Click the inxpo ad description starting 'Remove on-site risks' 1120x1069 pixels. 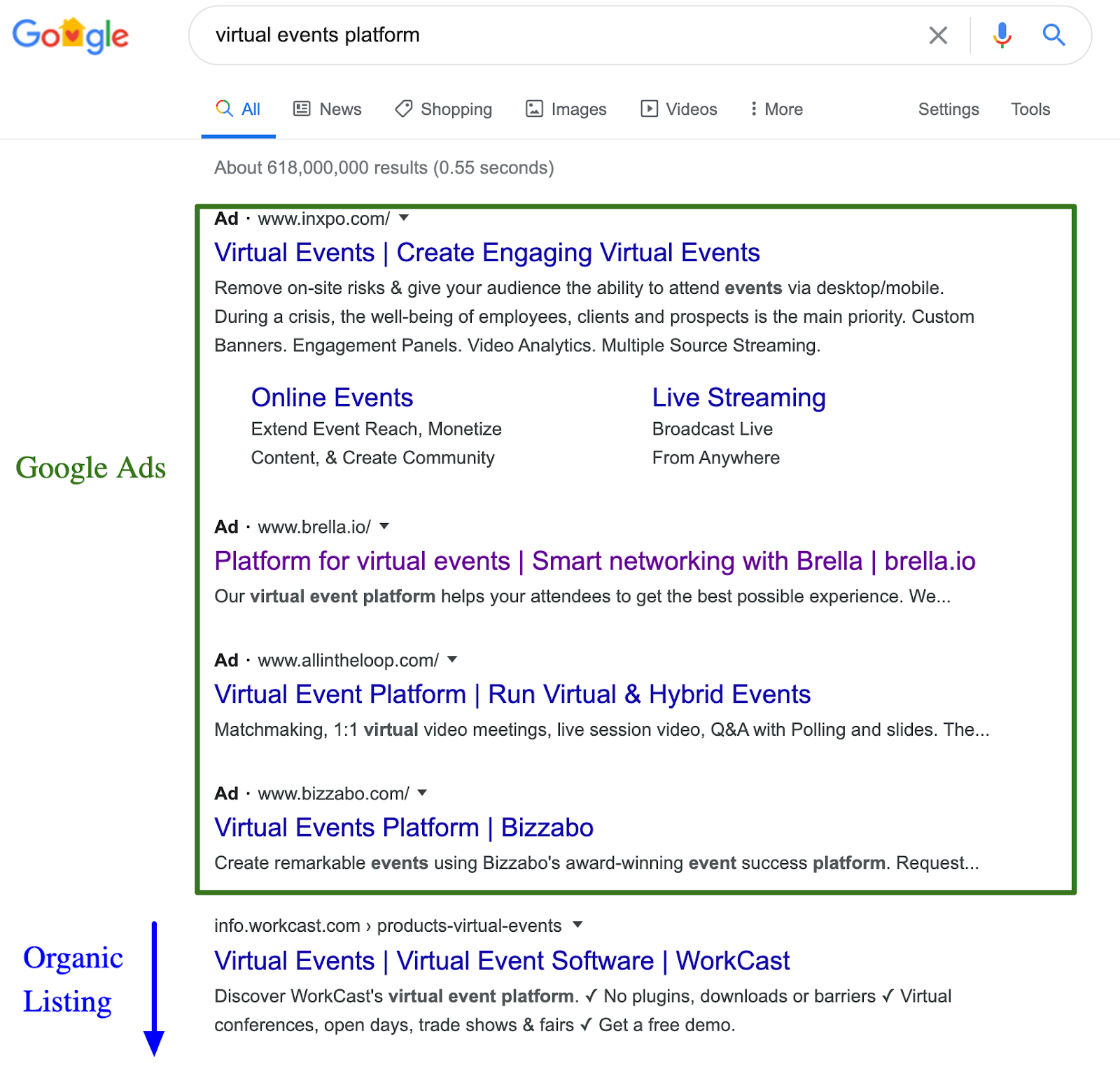tap(594, 316)
